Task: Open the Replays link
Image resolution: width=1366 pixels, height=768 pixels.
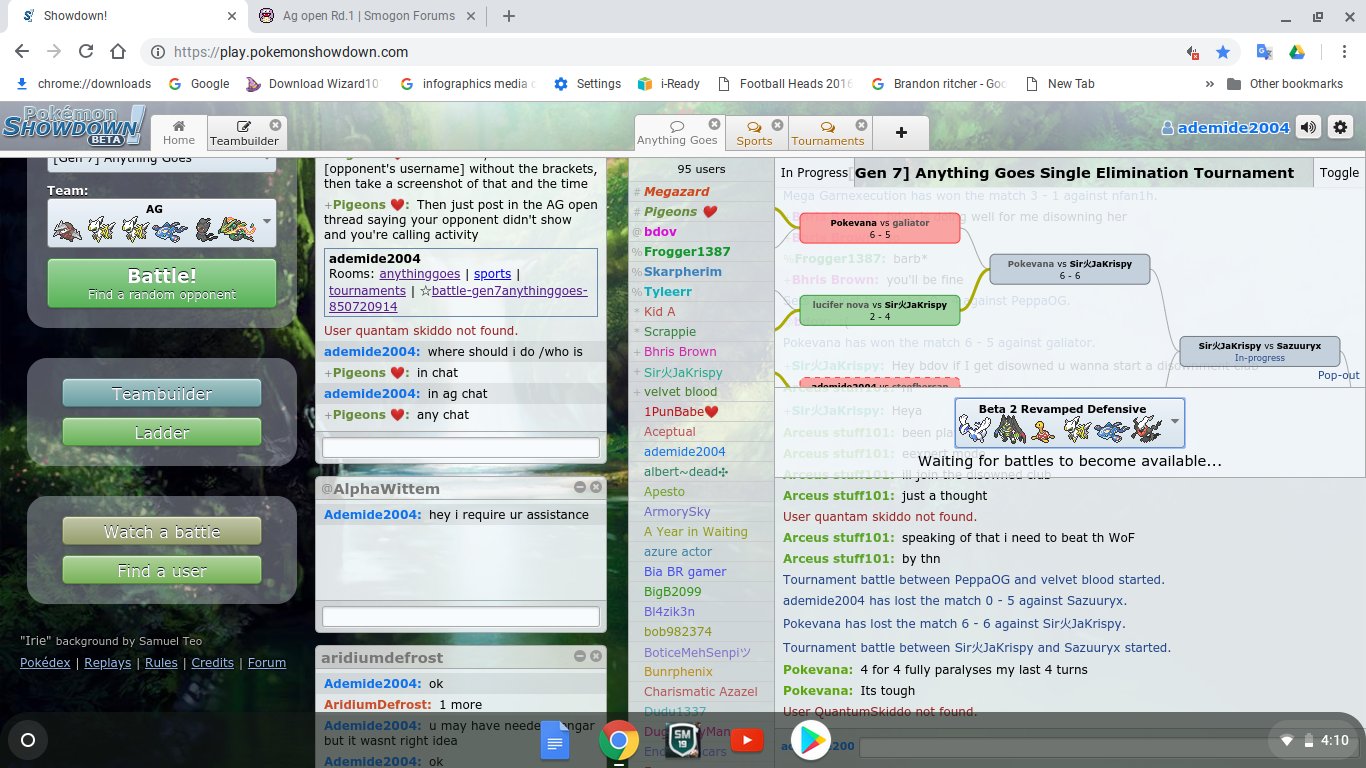Action: point(107,662)
